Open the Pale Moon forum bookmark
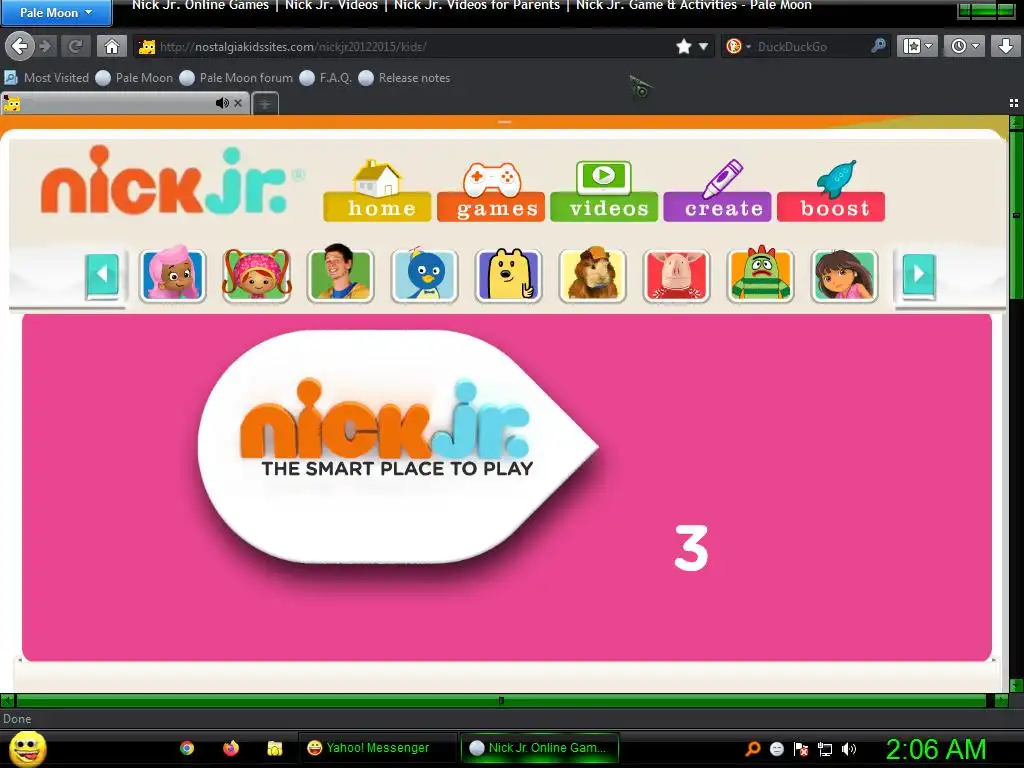Image resolution: width=1024 pixels, height=768 pixels. (236, 78)
